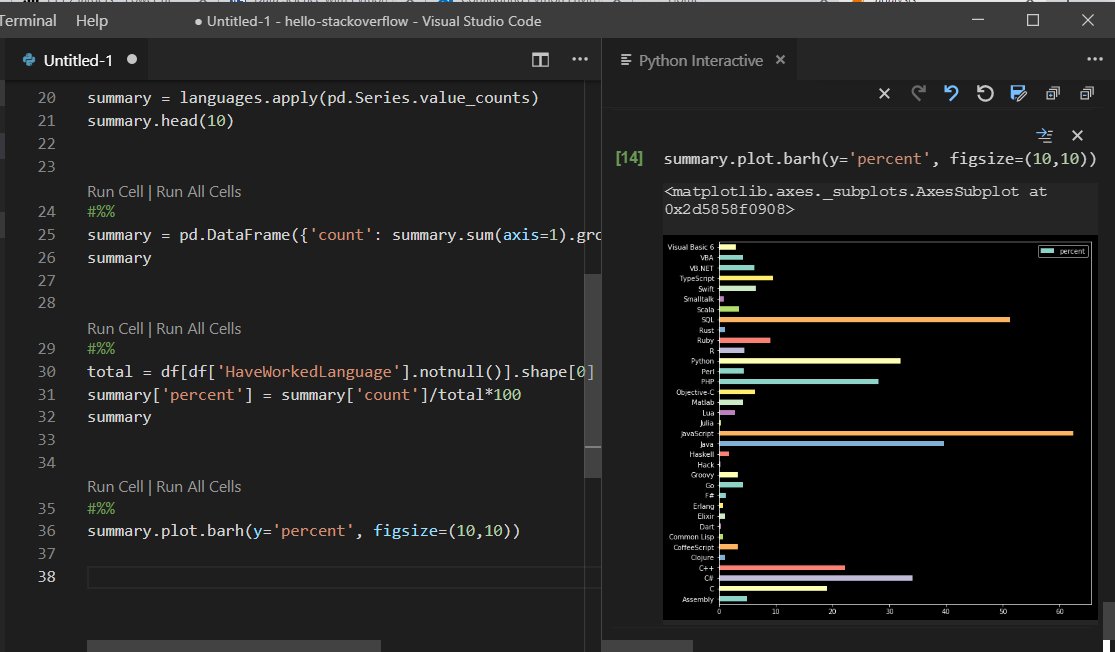Remove cell 14 output from Interactive window

click(x=1077, y=135)
